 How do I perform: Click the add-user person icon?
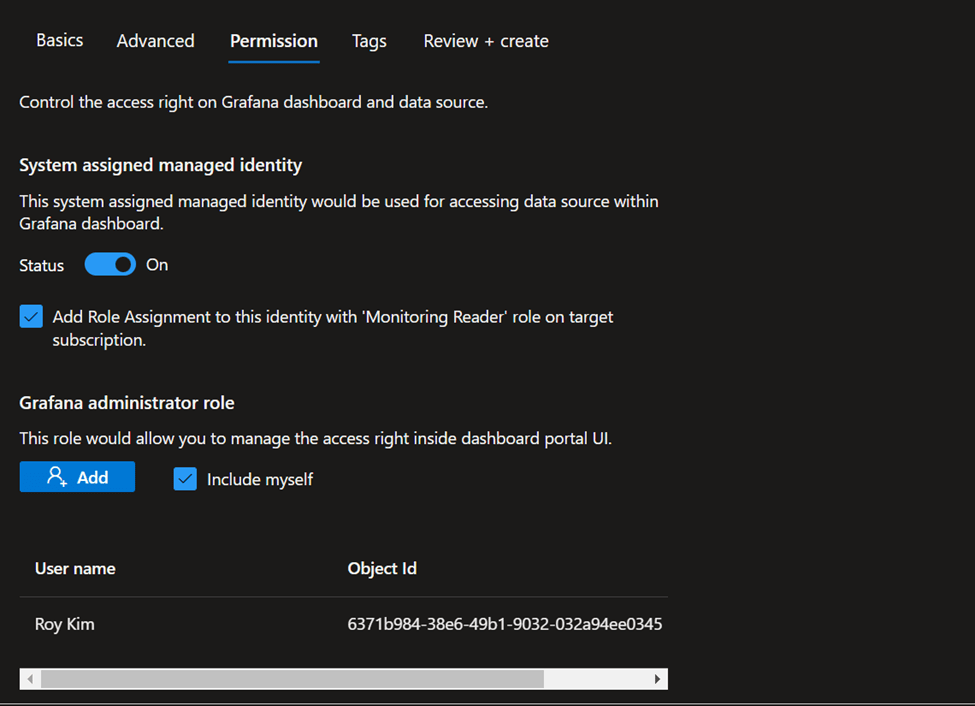pos(57,477)
